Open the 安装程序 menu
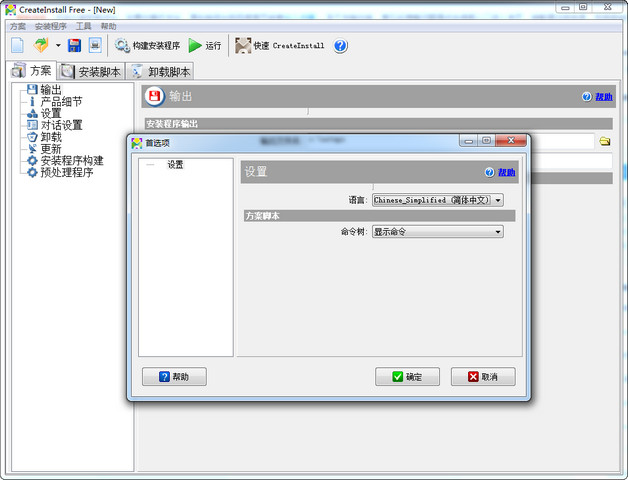 point(50,26)
